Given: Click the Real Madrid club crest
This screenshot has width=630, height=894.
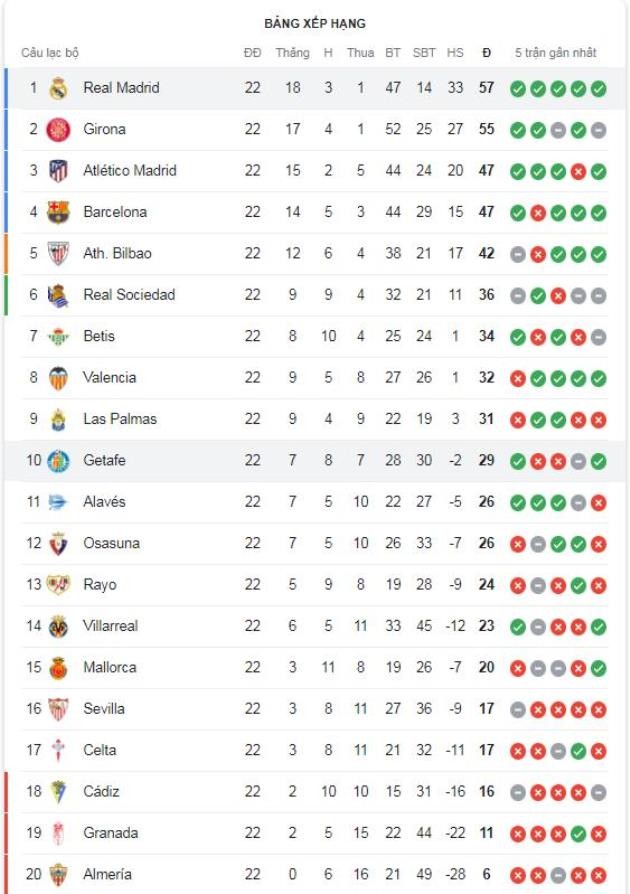Looking at the screenshot, I should tap(58, 88).
